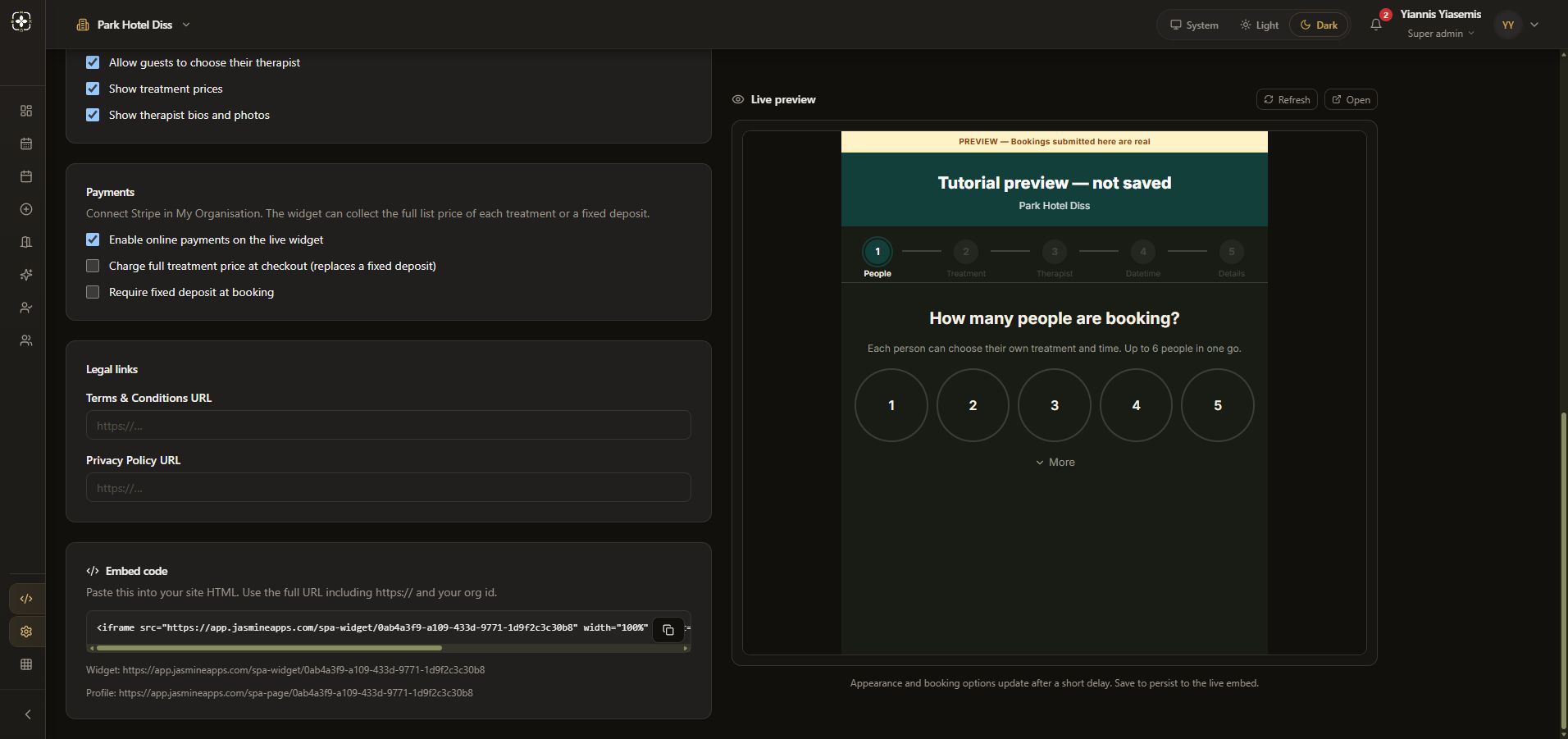Open the users group sidebar icon
This screenshot has height=739, width=1568.
coord(26,340)
